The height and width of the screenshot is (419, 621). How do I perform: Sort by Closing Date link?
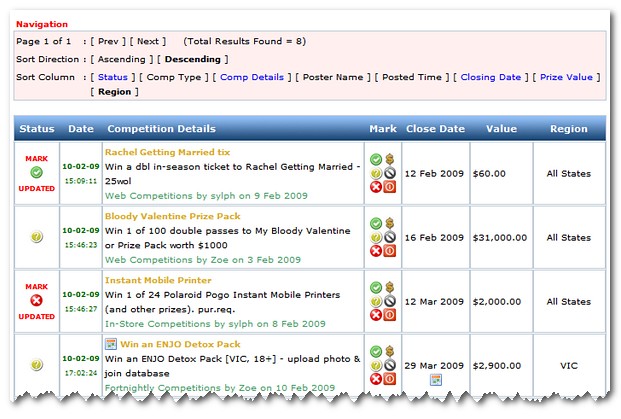491,77
